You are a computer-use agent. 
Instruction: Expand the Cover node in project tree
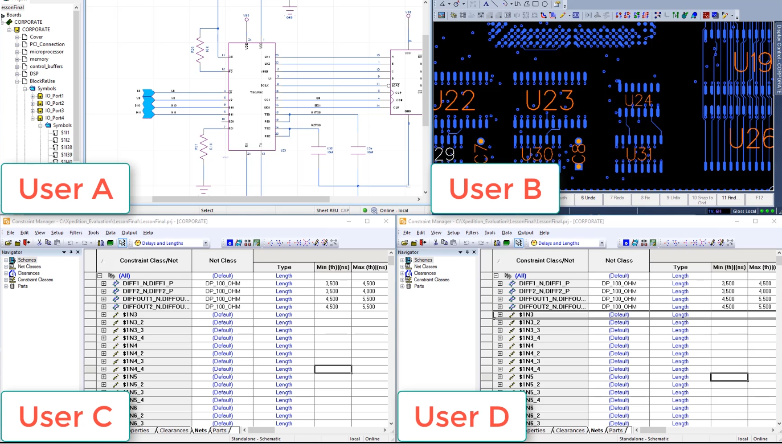point(16,37)
